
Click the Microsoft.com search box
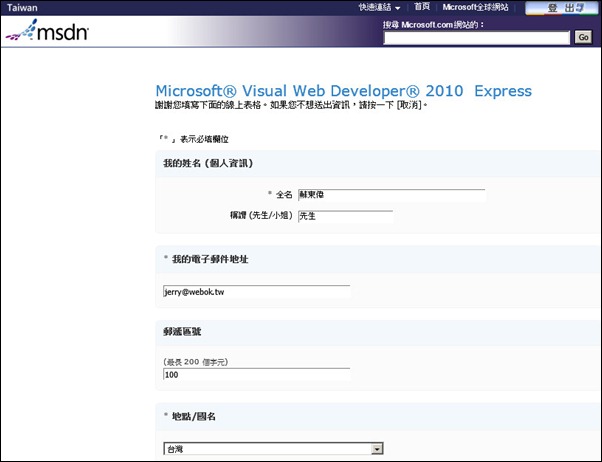click(x=476, y=37)
